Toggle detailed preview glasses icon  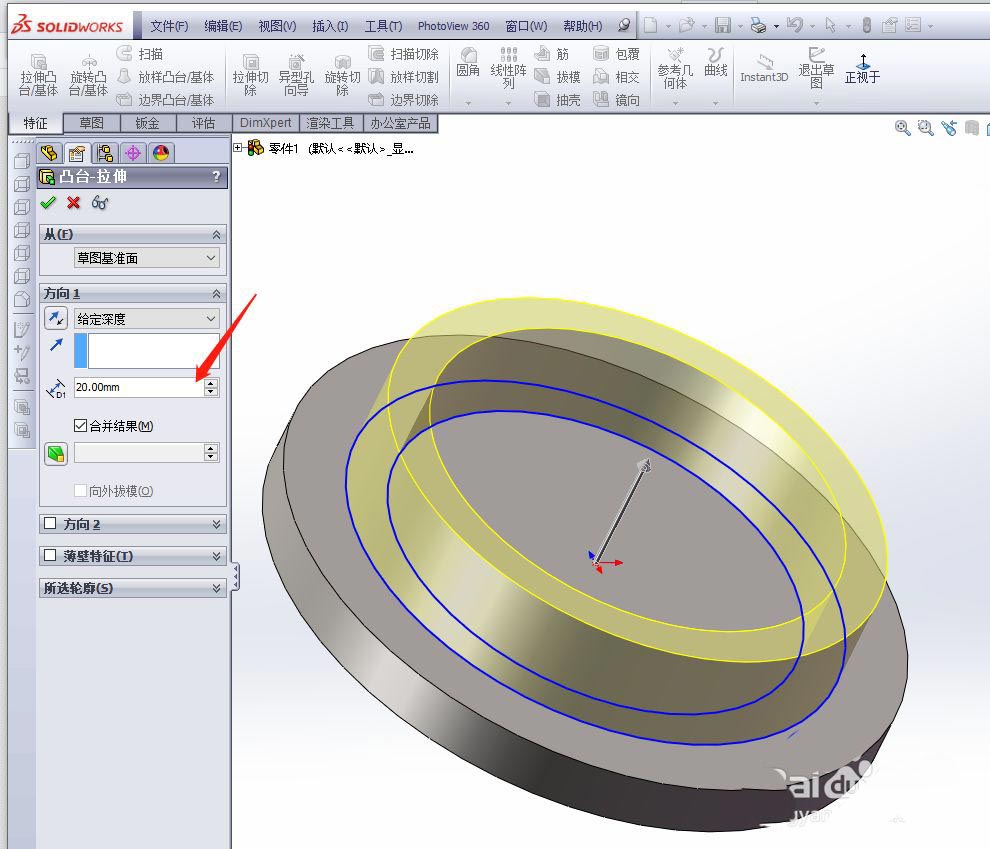[x=100, y=203]
